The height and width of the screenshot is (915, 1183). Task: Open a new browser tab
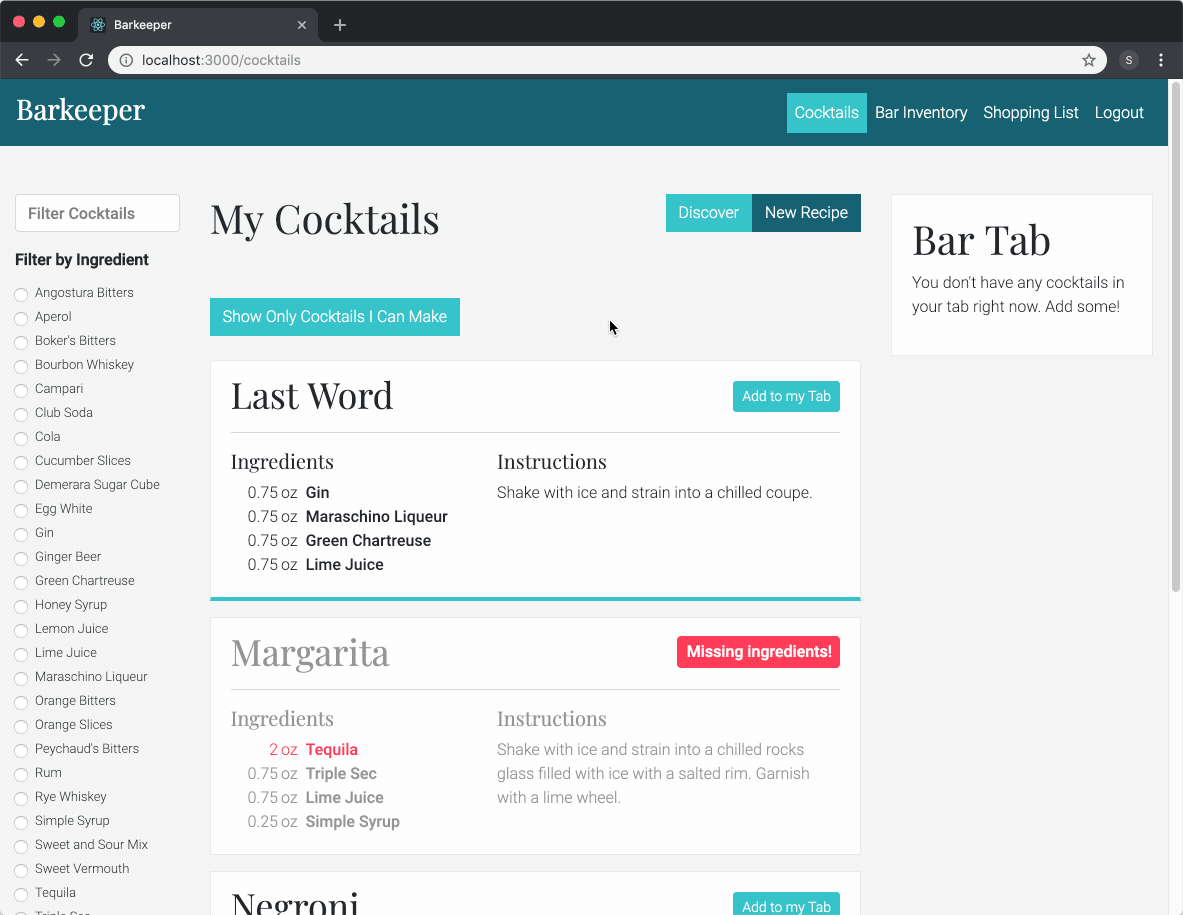(x=340, y=25)
